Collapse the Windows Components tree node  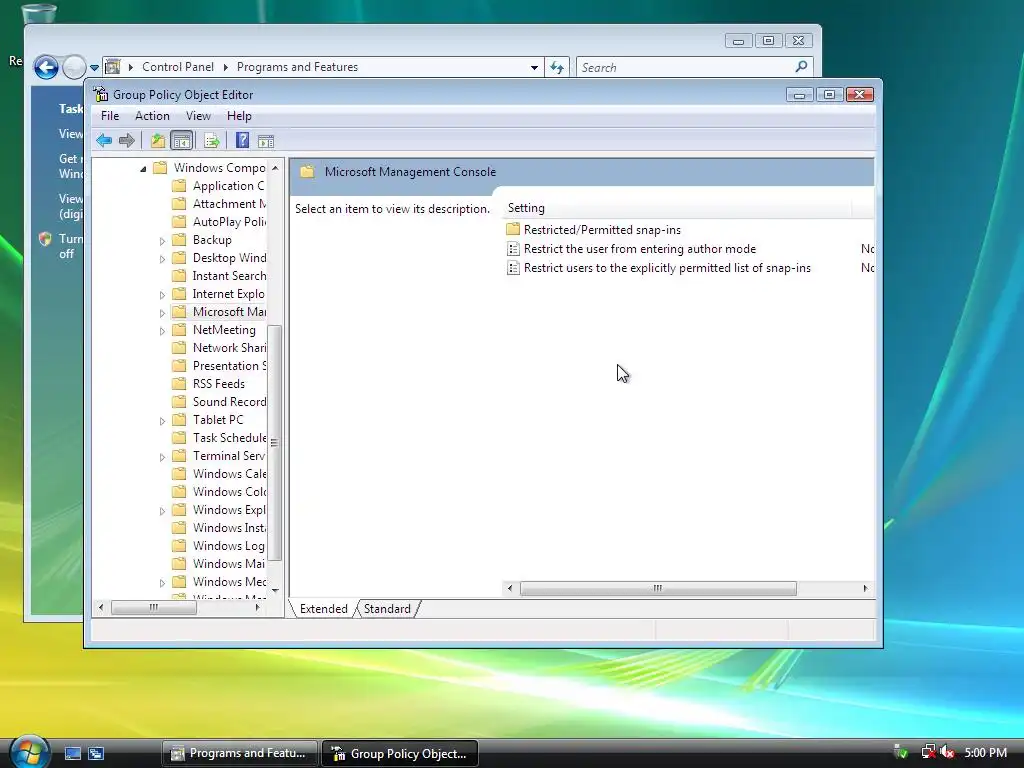[x=143, y=169]
